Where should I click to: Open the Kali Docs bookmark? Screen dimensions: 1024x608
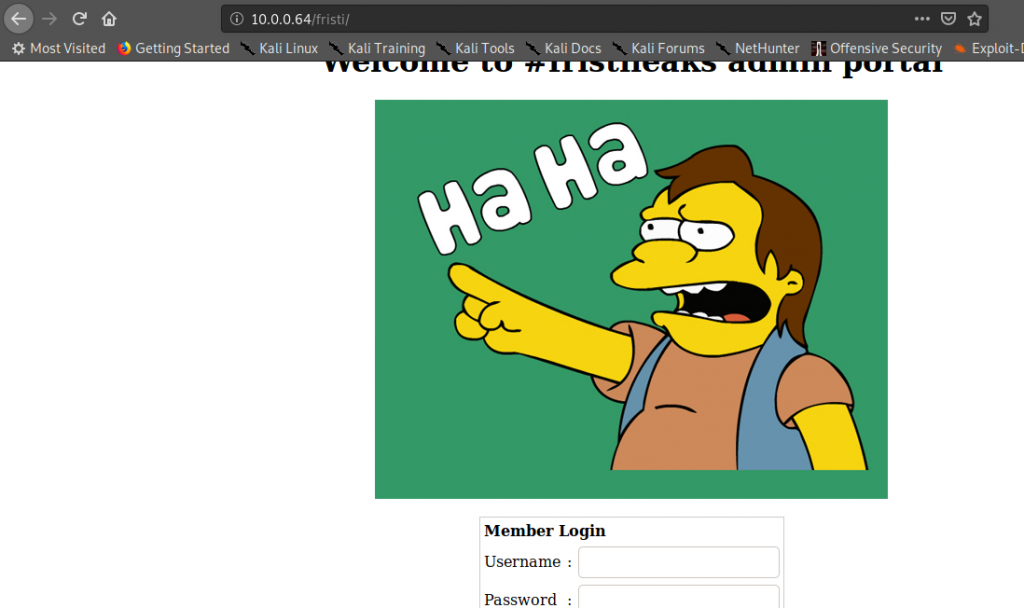(563, 48)
